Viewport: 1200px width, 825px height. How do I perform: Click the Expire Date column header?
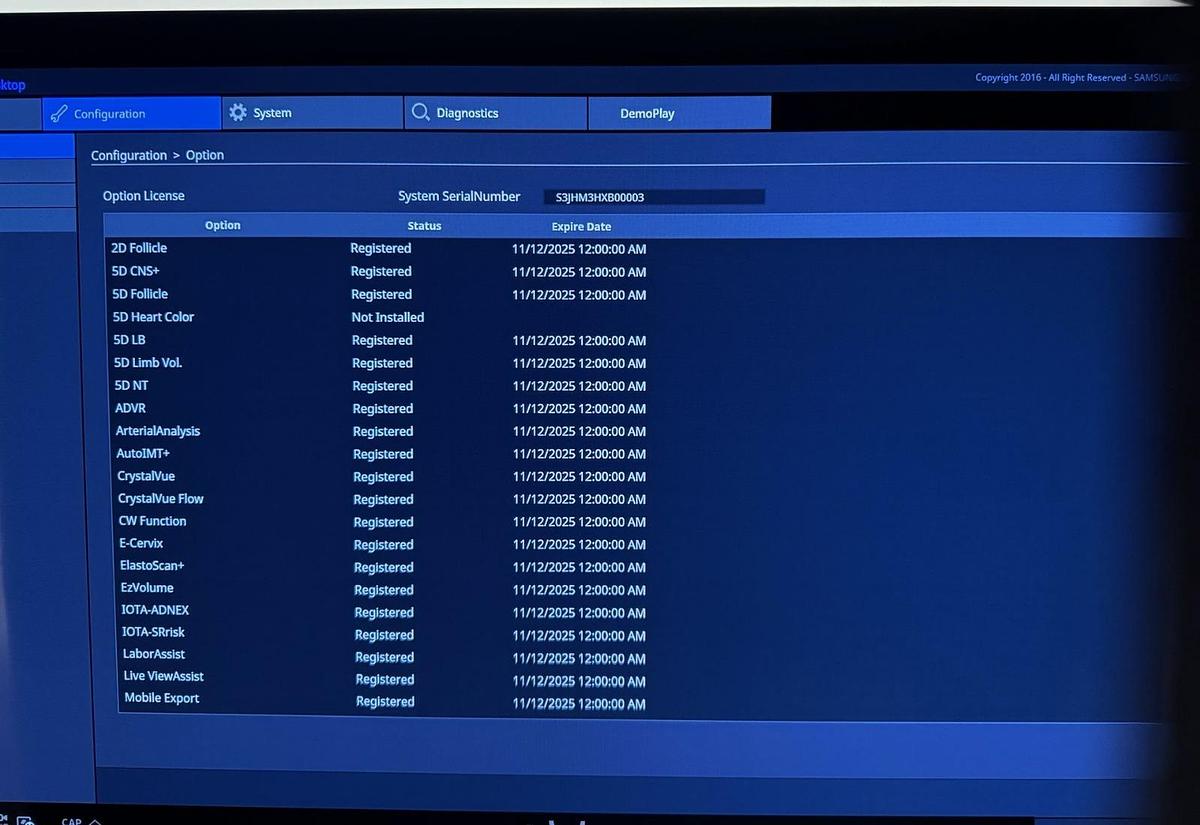[581, 227]
